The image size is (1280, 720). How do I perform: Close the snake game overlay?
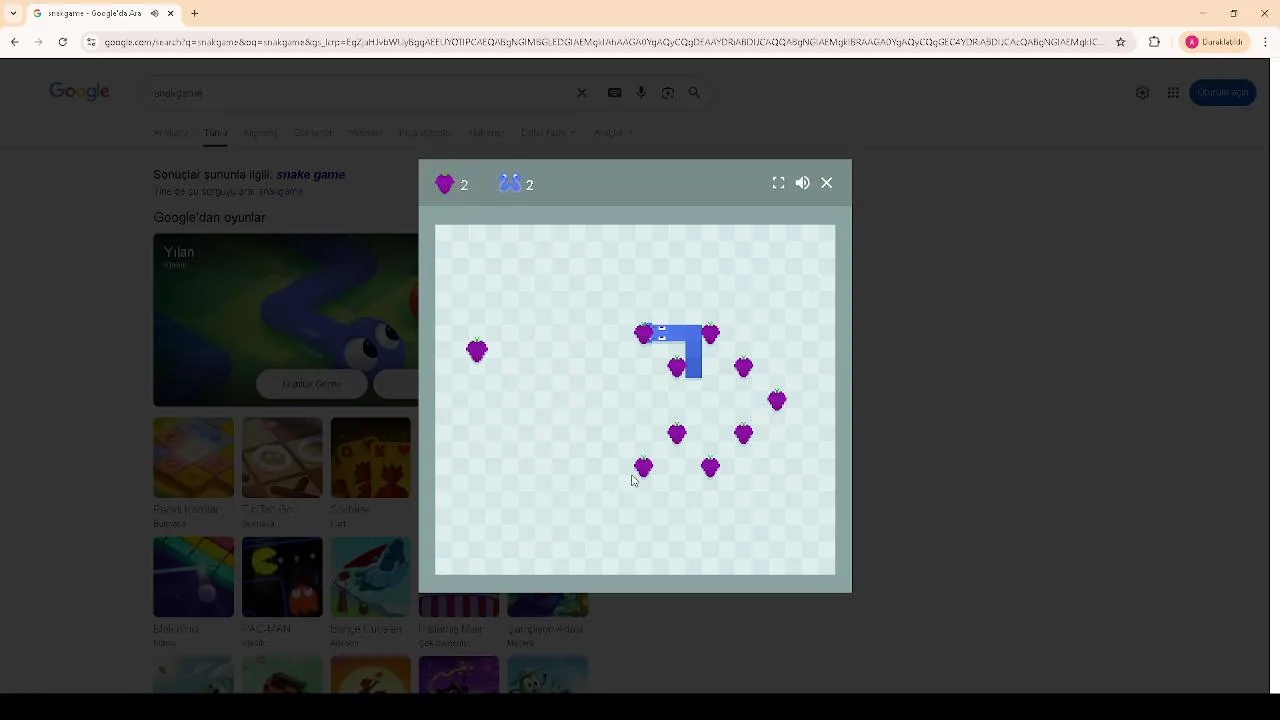coord(826,183)
